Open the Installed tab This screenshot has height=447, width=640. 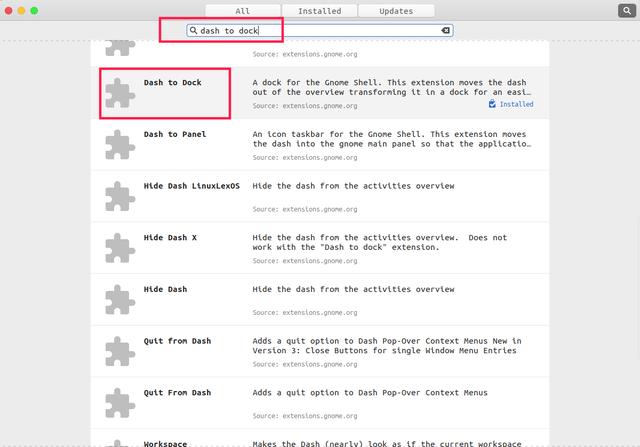(320, 11)
